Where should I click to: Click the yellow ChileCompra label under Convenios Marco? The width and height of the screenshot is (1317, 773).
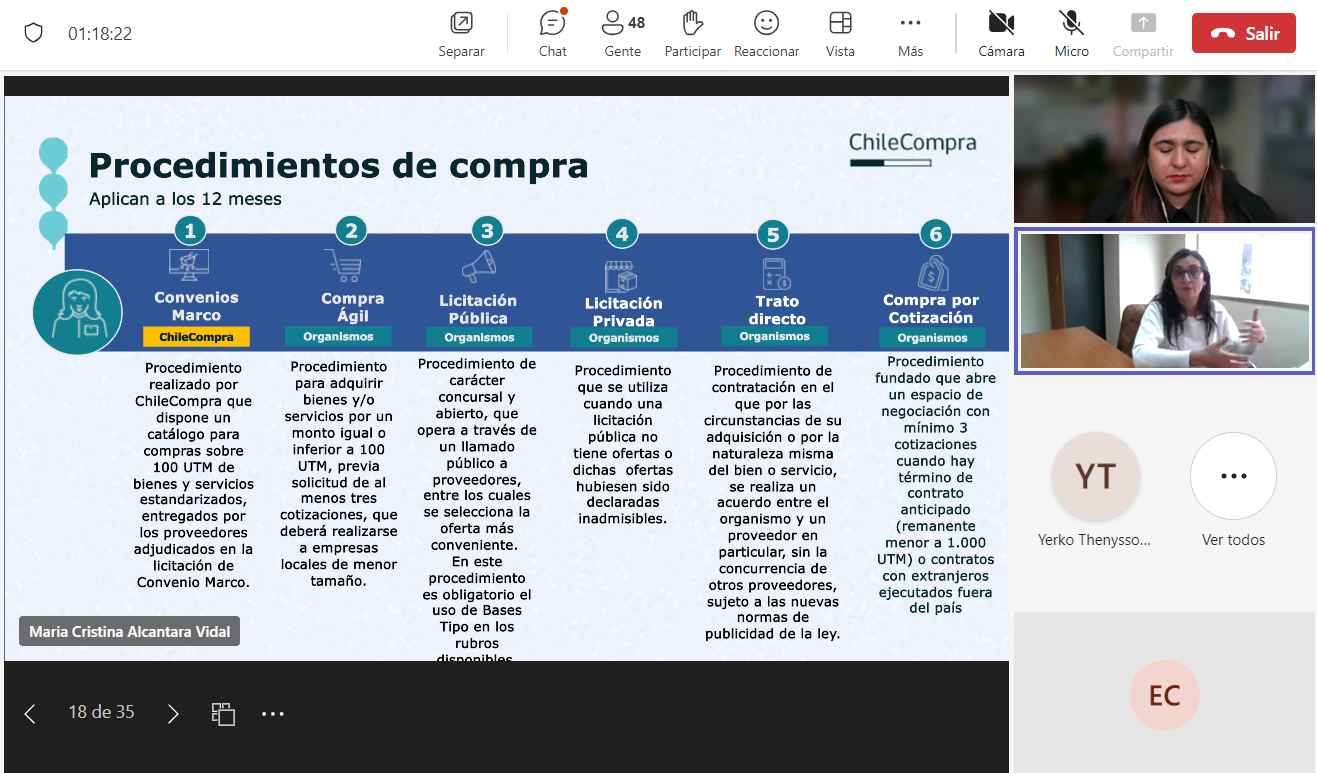[196, 337]
